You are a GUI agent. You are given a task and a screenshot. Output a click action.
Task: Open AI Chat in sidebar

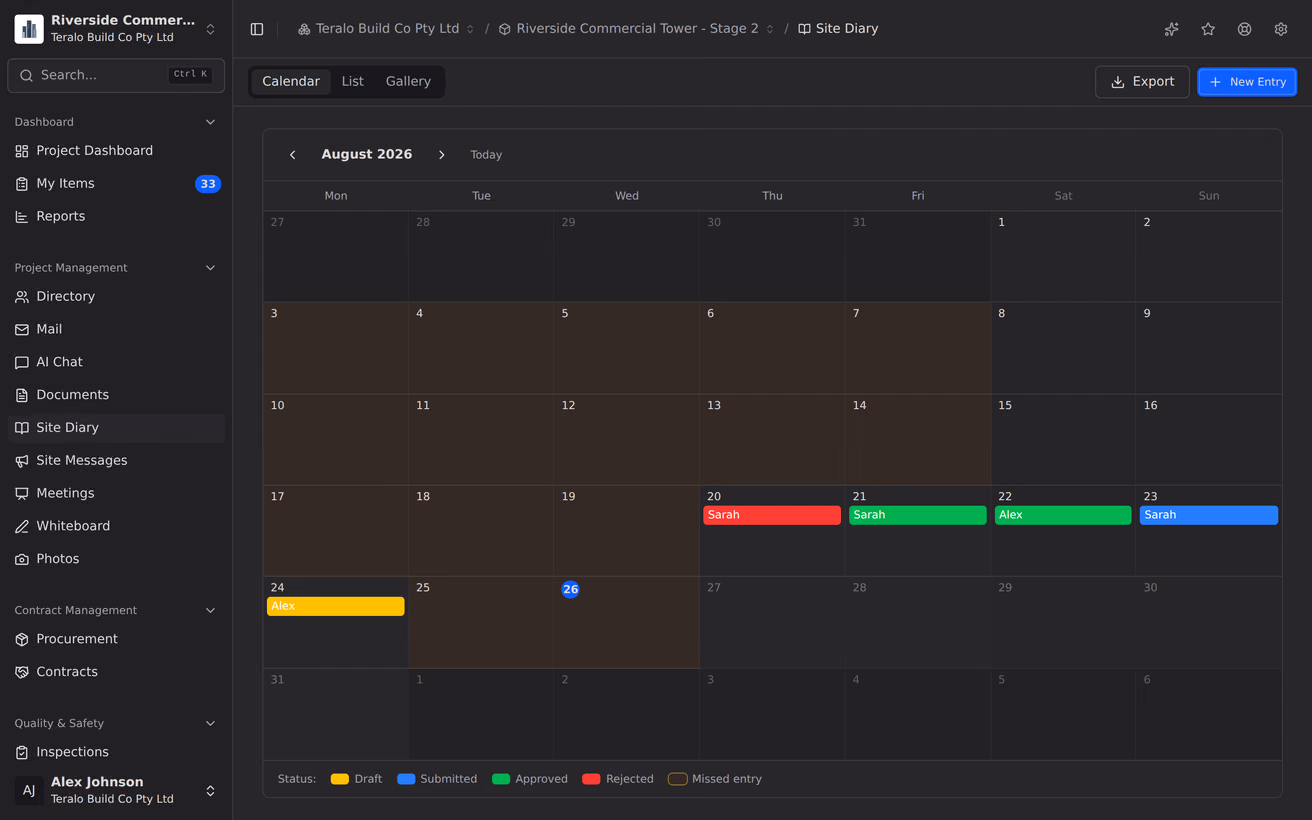(x=116, y=362)
